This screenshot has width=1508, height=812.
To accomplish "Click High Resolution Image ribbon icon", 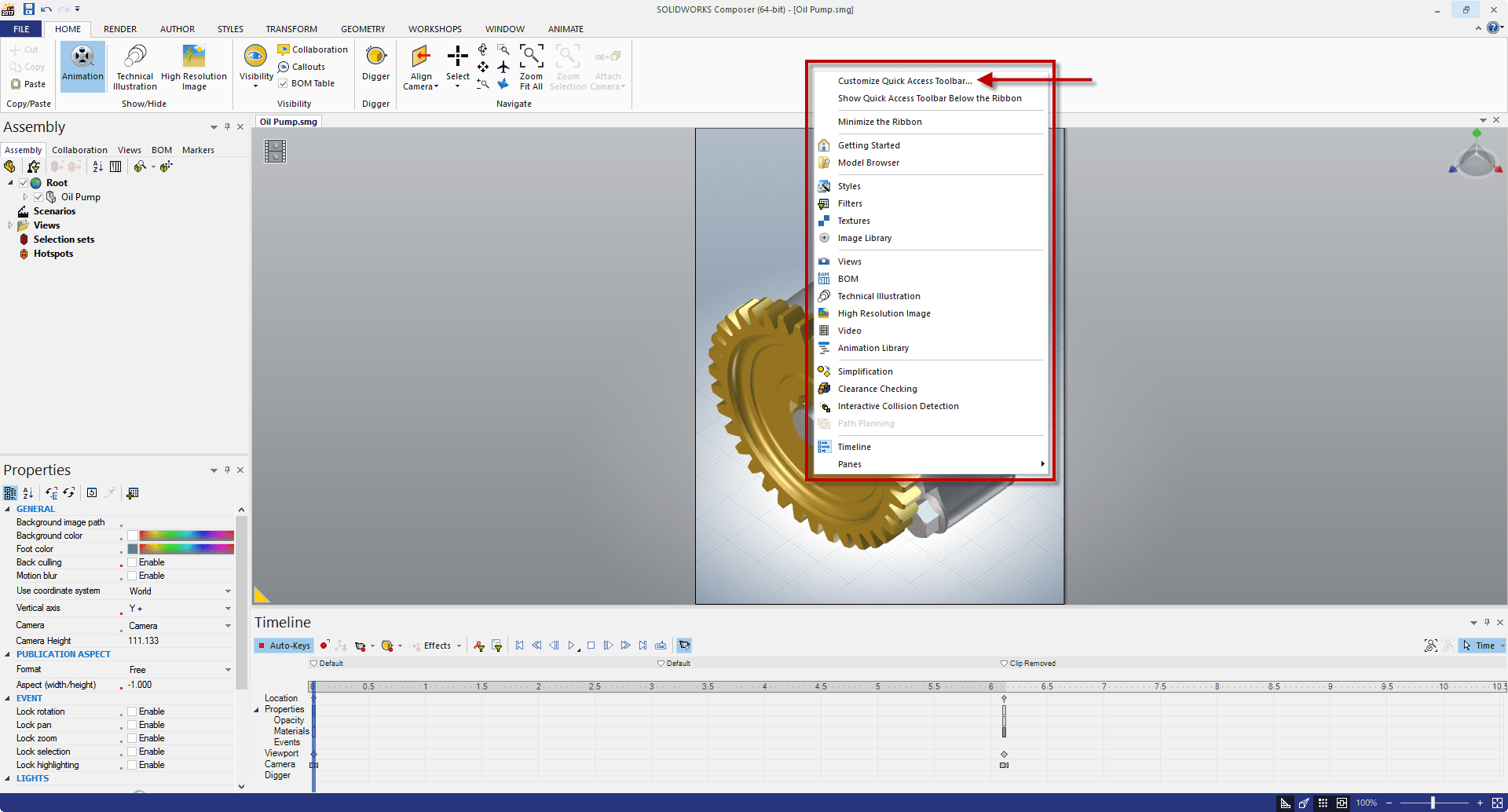I will (194, 67).
